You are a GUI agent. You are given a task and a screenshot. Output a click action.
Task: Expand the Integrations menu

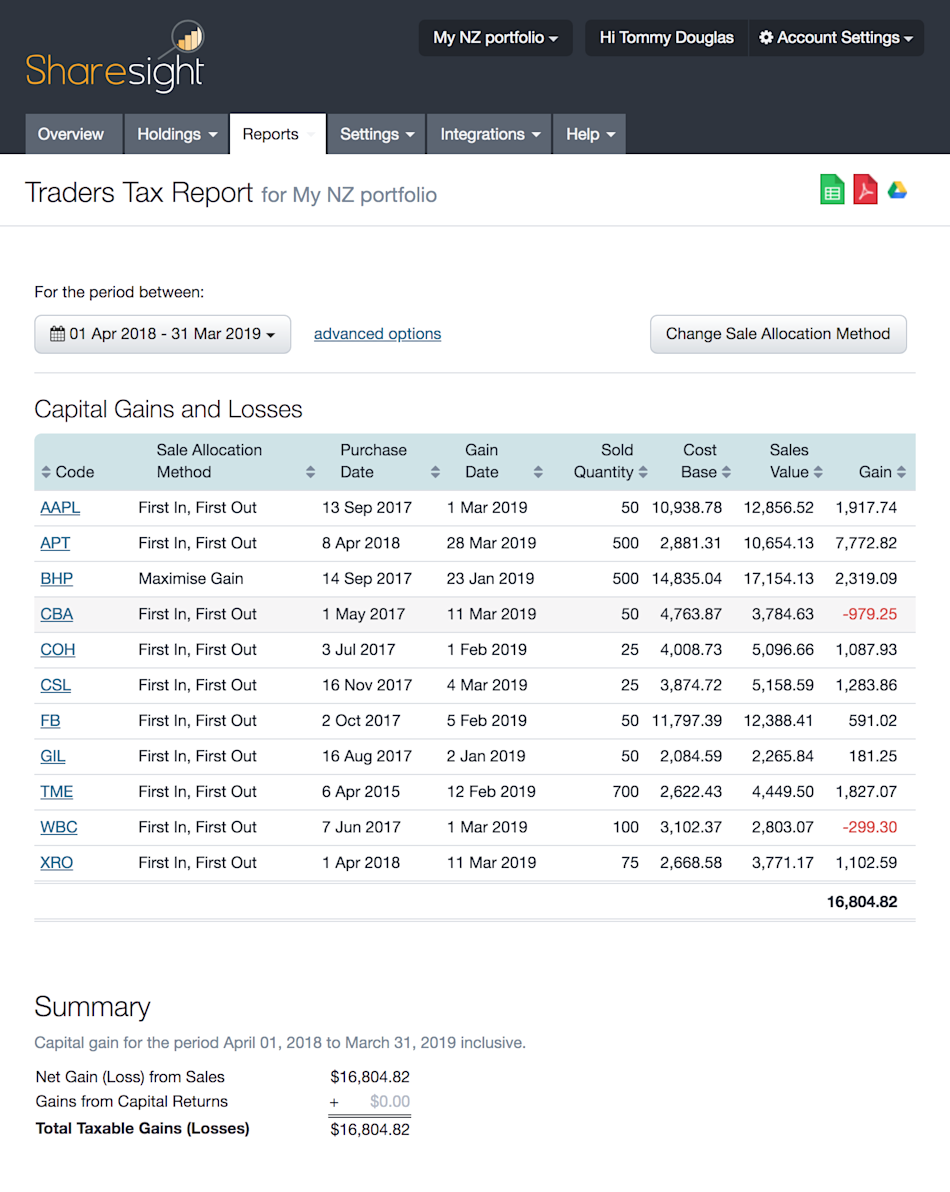[x=489, y=134]
